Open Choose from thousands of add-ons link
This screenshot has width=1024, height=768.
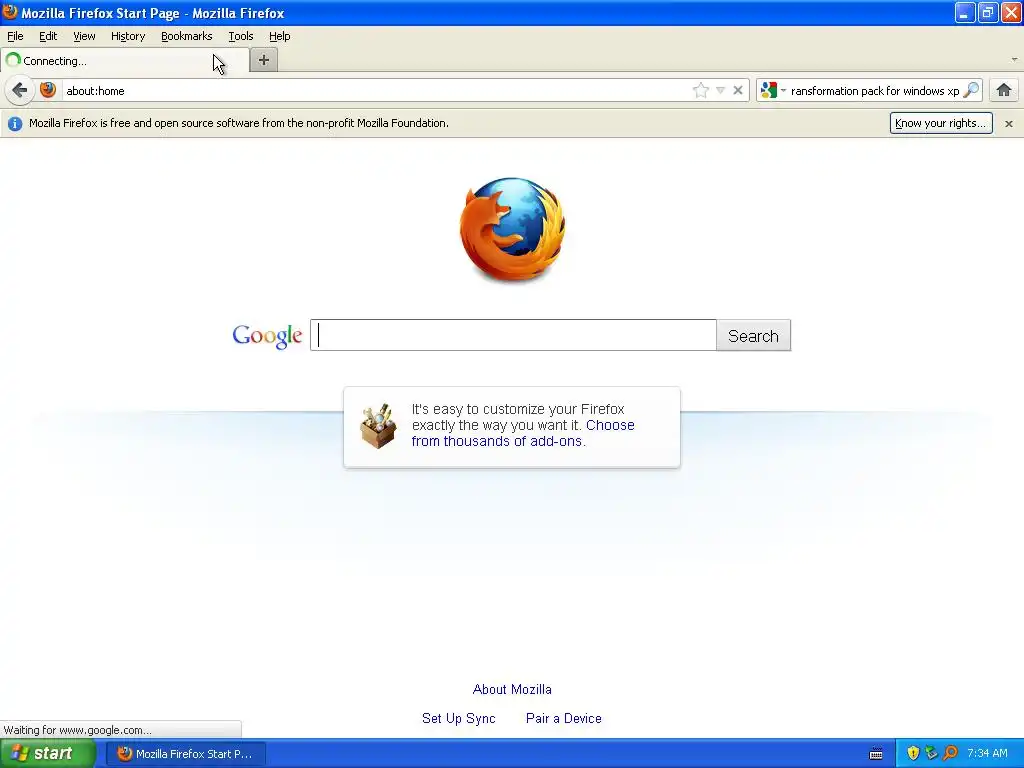[x=523, y=433]
